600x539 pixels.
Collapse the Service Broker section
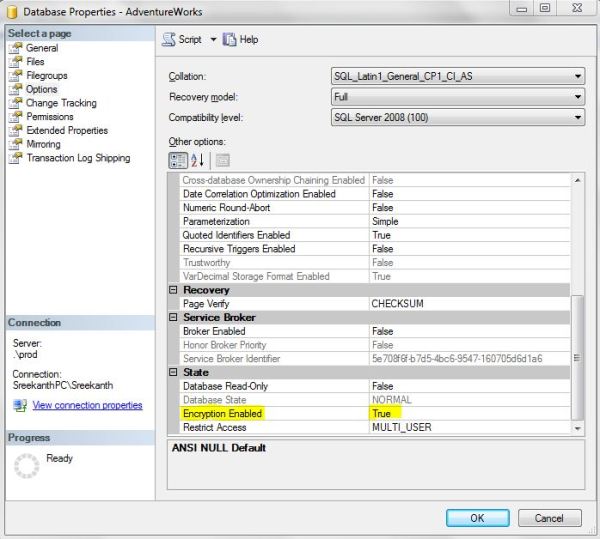[x=173, y=318]
